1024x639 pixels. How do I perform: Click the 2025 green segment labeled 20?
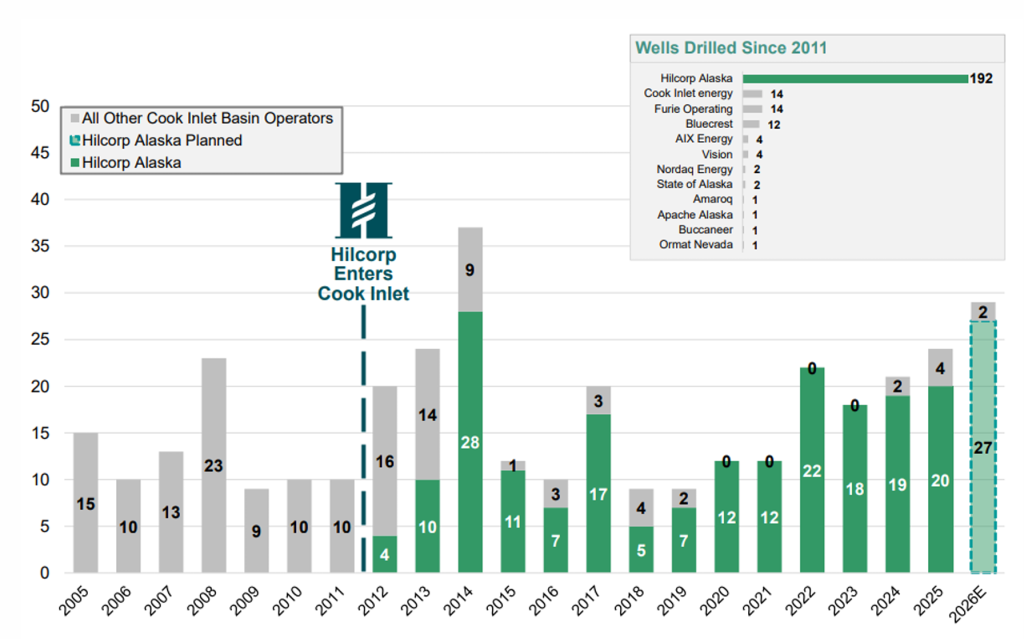940,480
